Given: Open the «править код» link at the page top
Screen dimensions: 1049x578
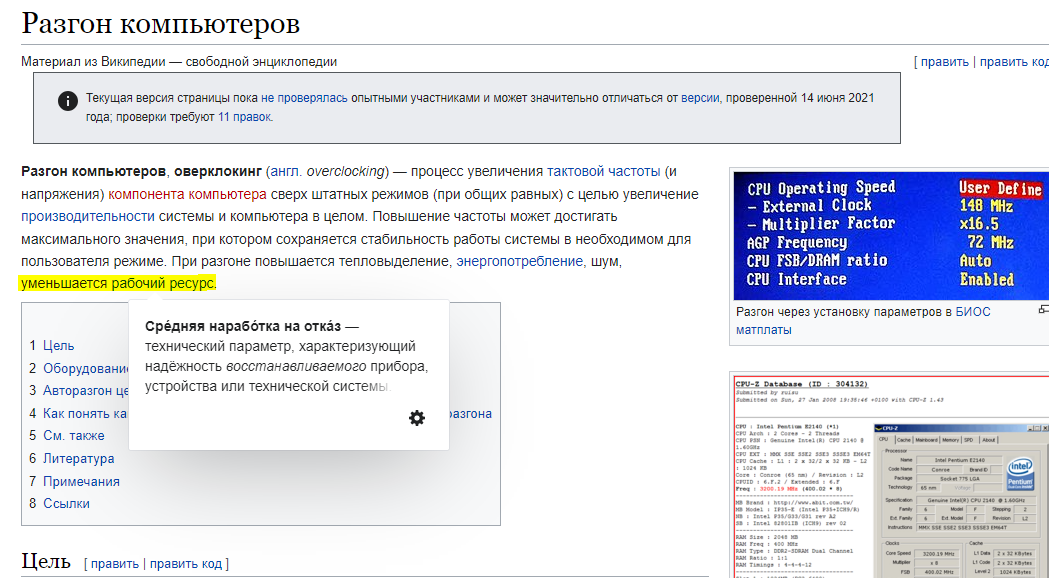Looking at the screenshot, I should click(1014, 62).
